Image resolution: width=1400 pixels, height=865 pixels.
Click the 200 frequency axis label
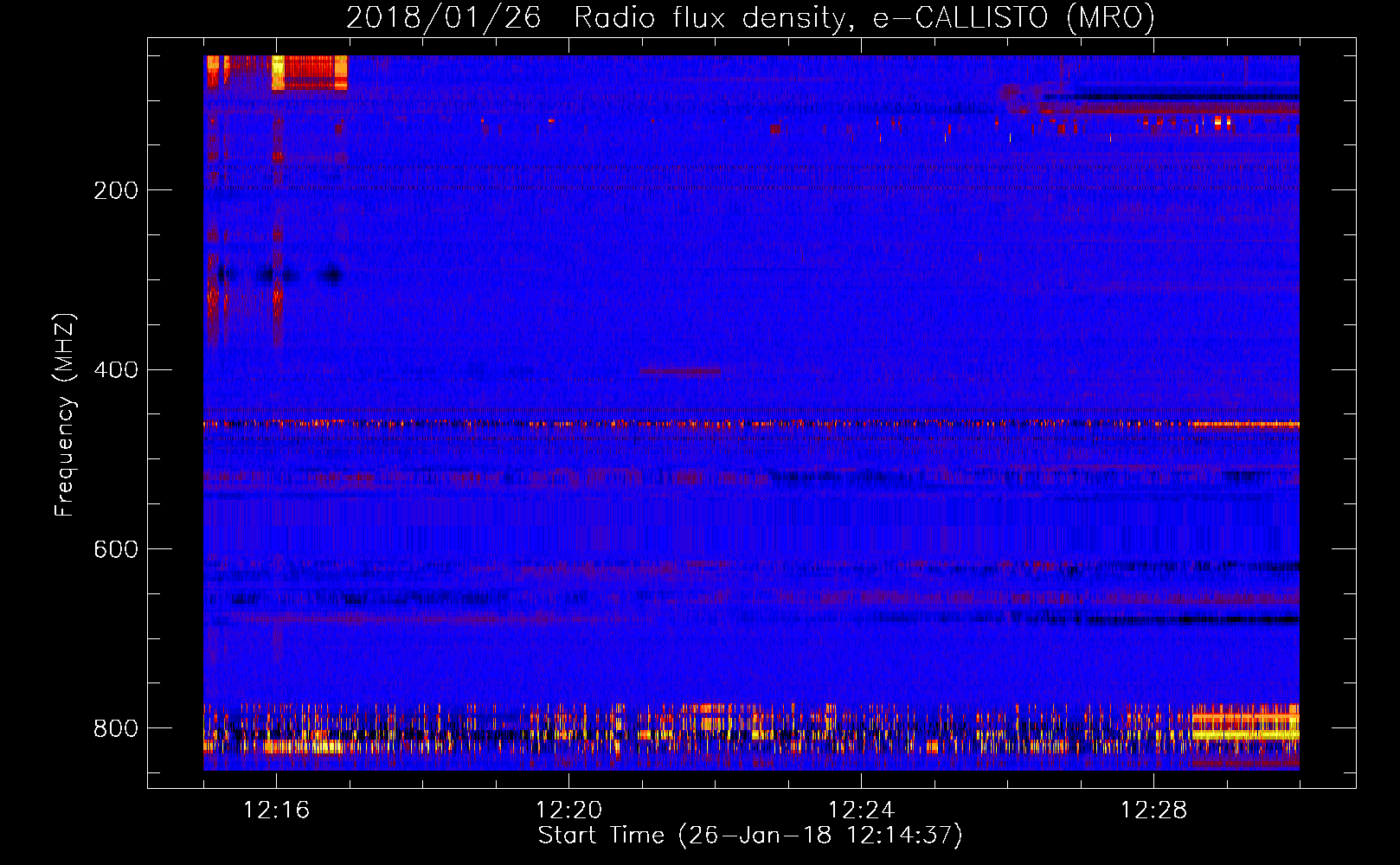click(115, 190)
